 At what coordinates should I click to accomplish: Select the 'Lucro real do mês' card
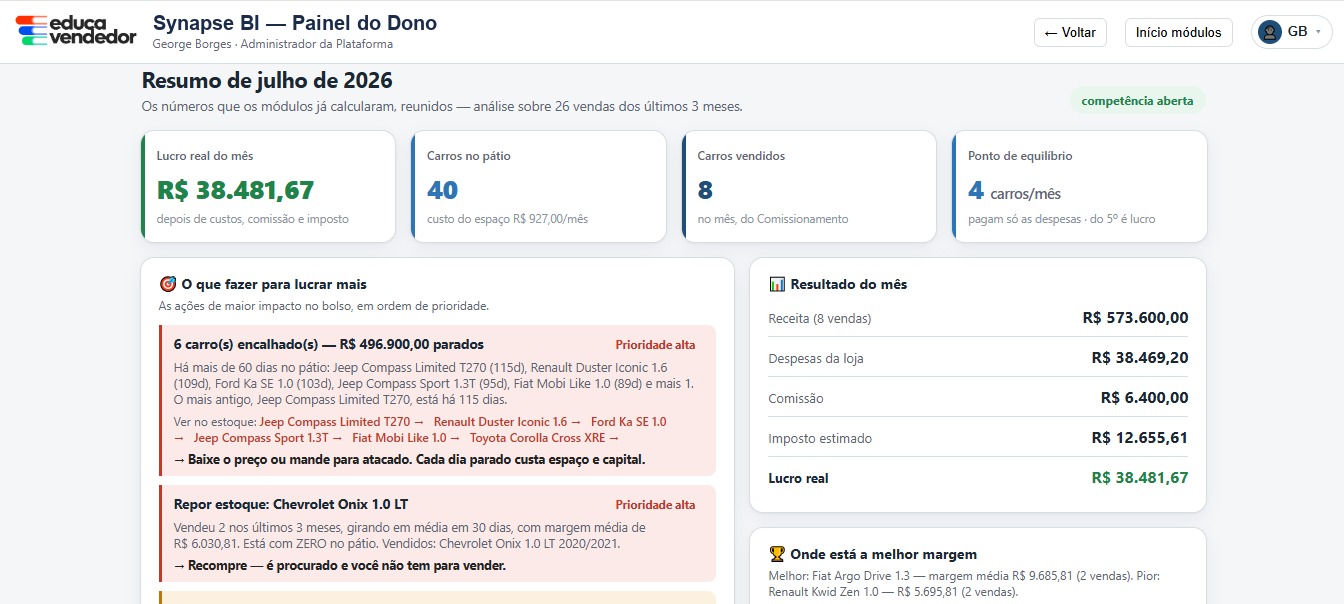coord(268,186)
